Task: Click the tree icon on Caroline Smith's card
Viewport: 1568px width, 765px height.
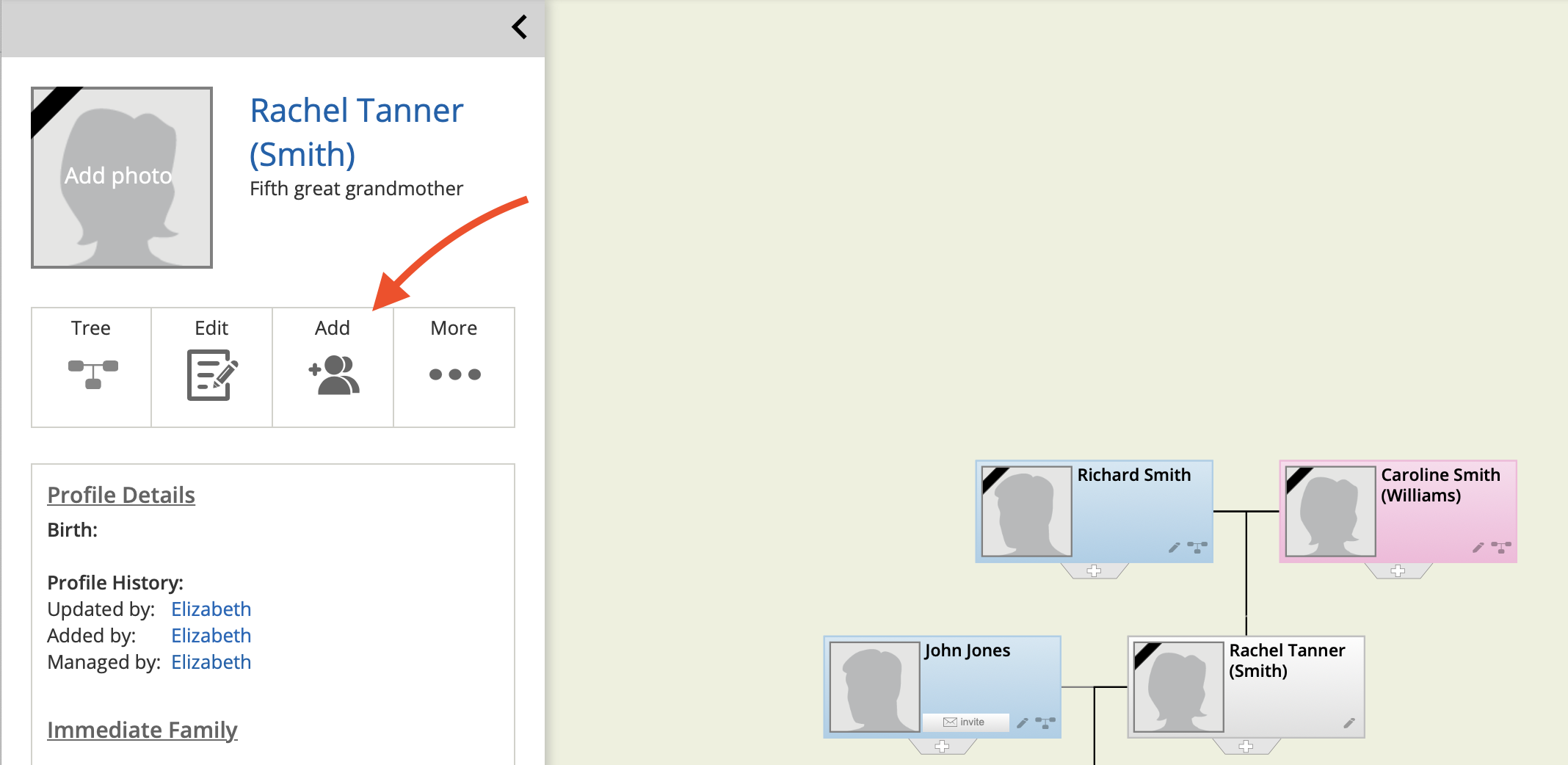Action: pyautogui.click(x=1501, y=548)
